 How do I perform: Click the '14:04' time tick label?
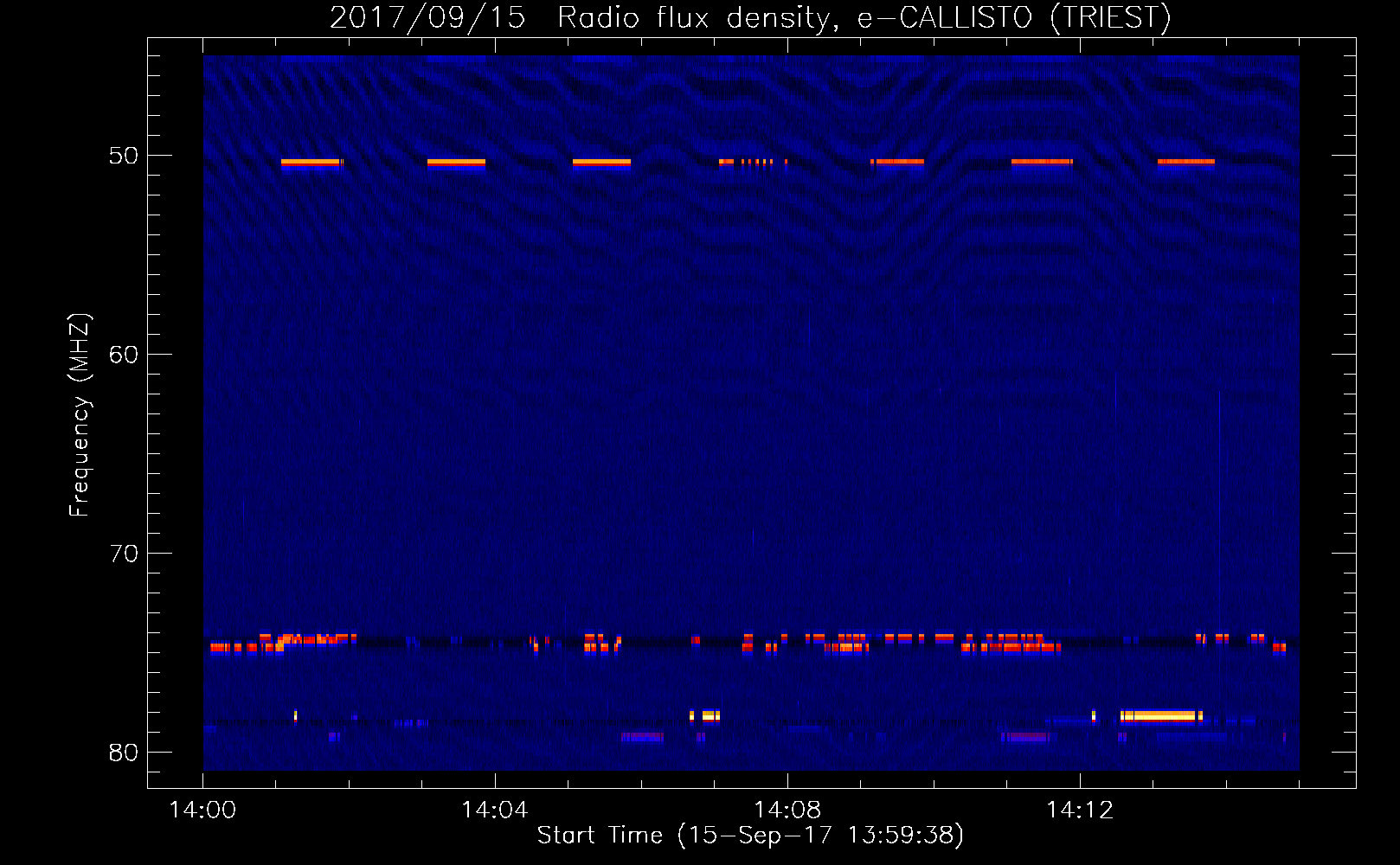pos(495,810)
